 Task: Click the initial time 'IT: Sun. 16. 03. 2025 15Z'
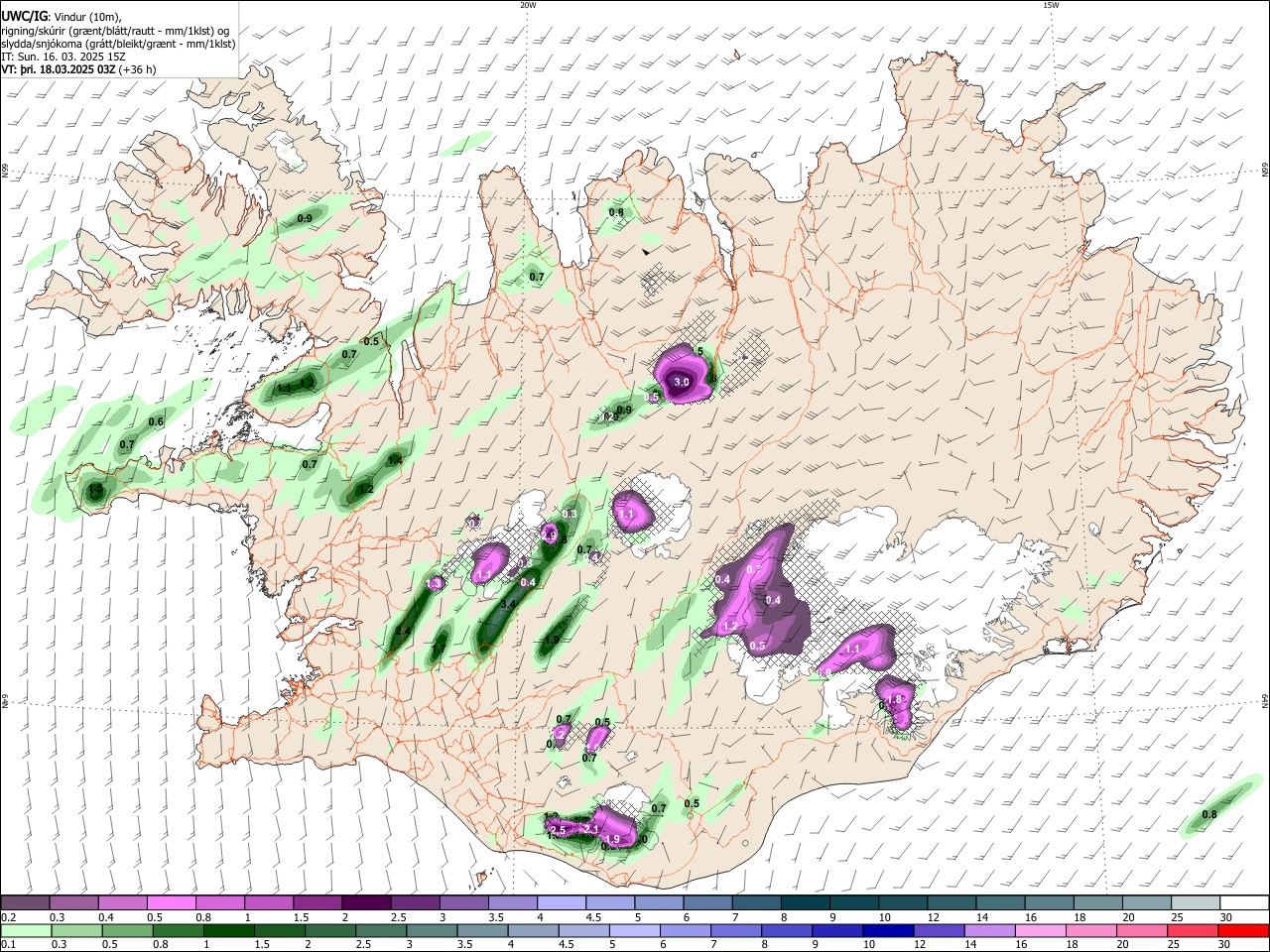63,57
